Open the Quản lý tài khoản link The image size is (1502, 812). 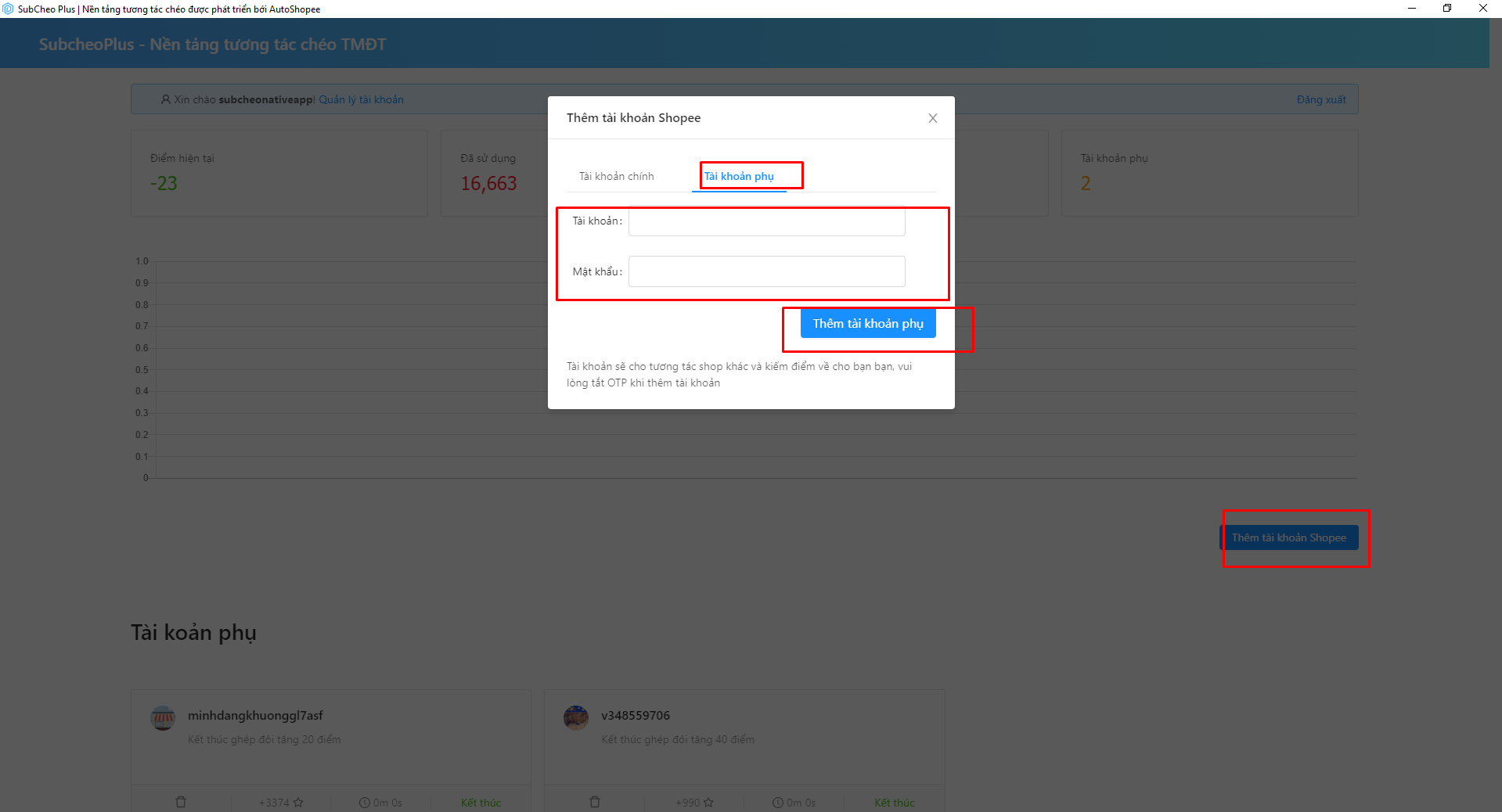click(361, 99)
